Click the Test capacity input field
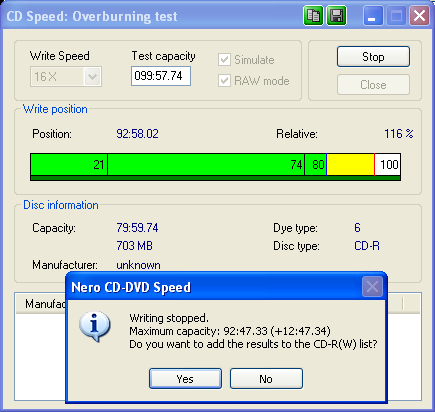Image resolution: width=435 pixels, height=412 pixels. (x=161, y=76)
